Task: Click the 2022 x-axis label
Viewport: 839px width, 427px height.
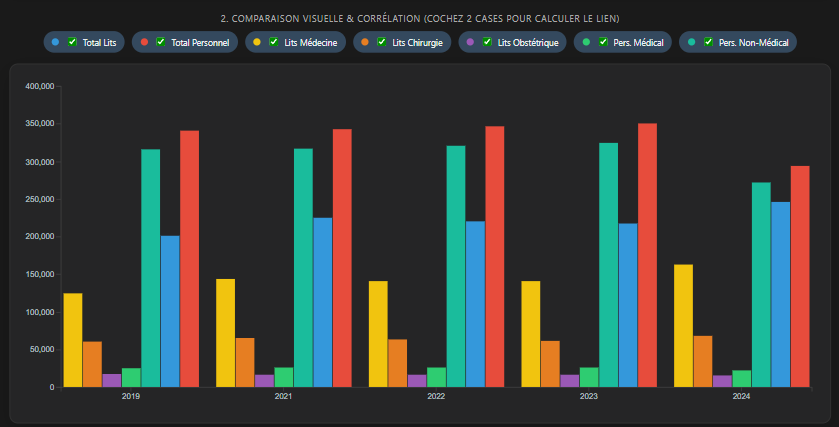Action: pos(436,397)
